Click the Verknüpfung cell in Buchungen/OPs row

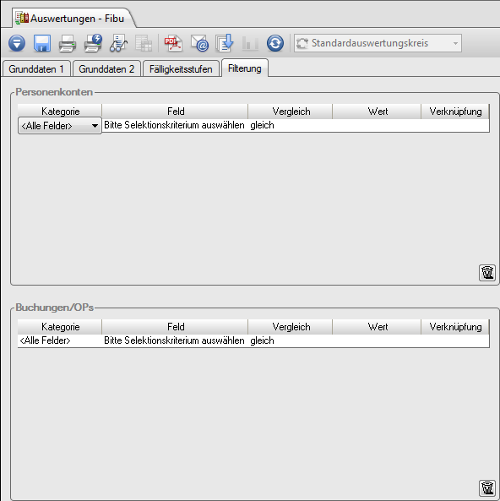[455, 341]
